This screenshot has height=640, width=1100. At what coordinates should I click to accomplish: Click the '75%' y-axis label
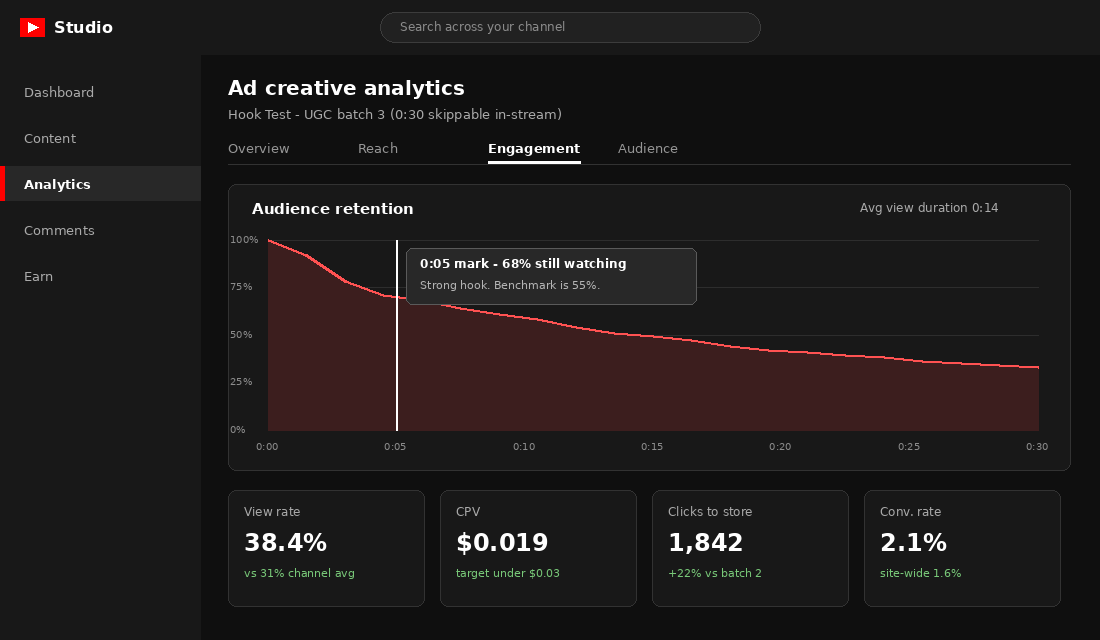tap(241, 287)
